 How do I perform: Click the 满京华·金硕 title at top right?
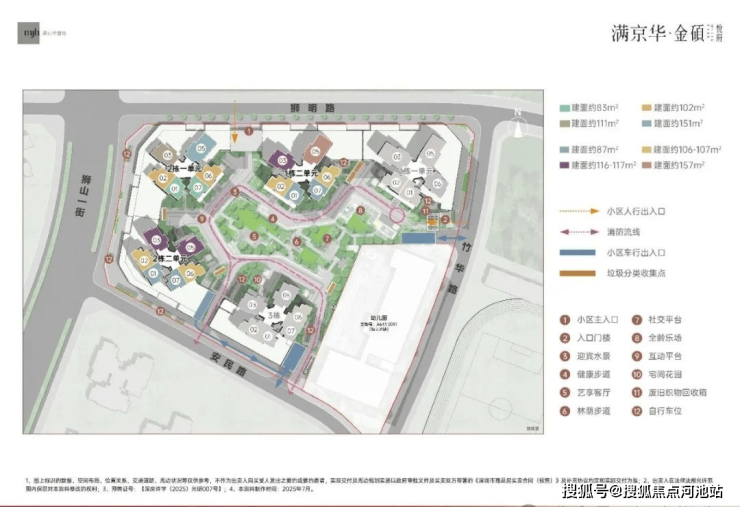pos(657,34)
